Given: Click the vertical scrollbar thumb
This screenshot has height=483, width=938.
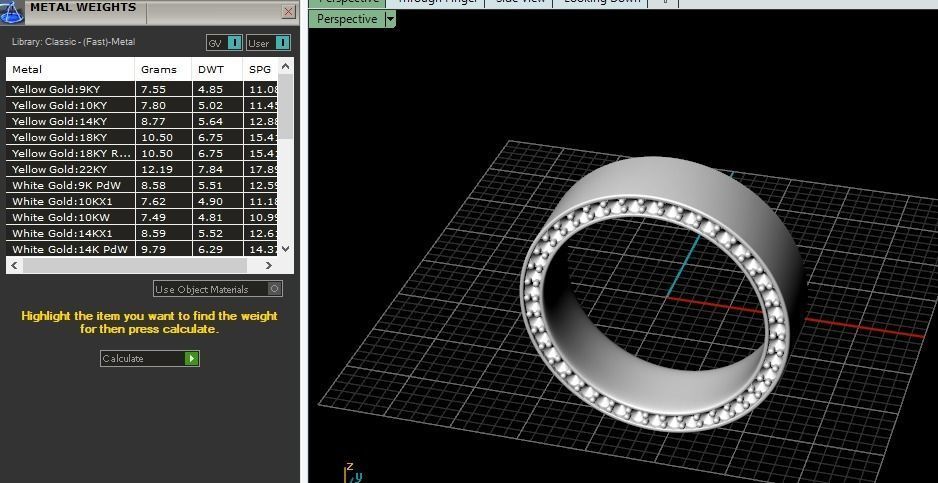Looking at the screenshot, I should 285,107.
